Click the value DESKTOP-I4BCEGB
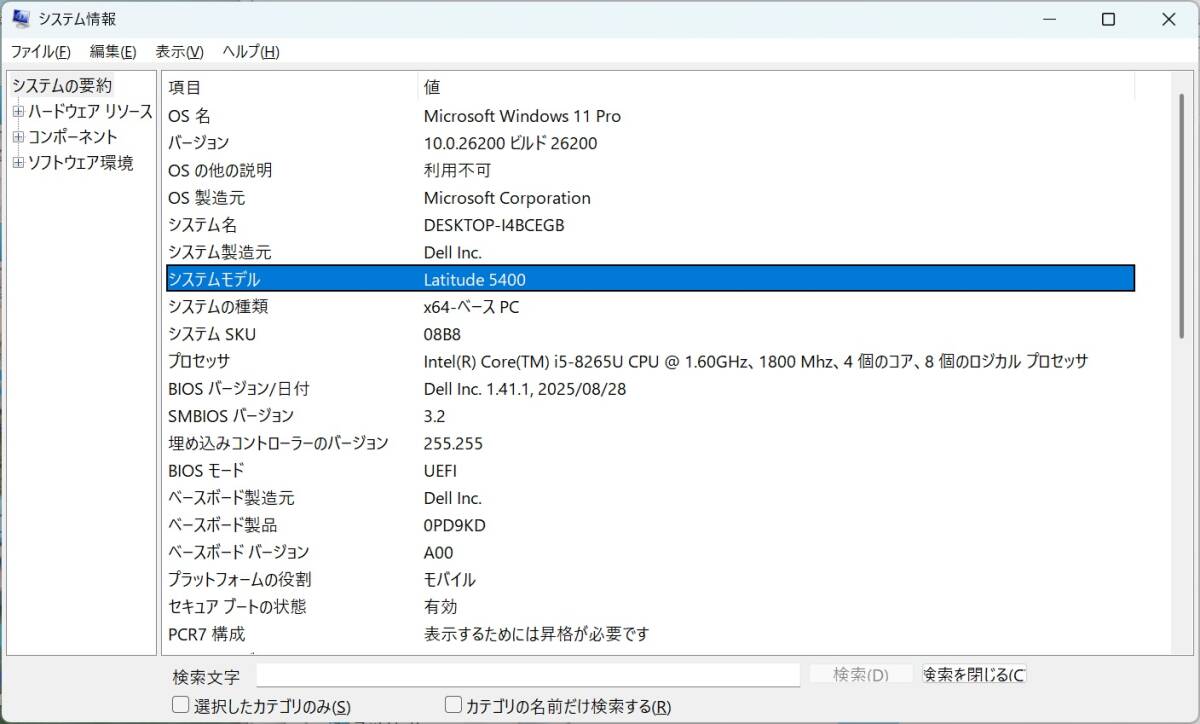The image size is (1200, 724). [x=494, y=225]
